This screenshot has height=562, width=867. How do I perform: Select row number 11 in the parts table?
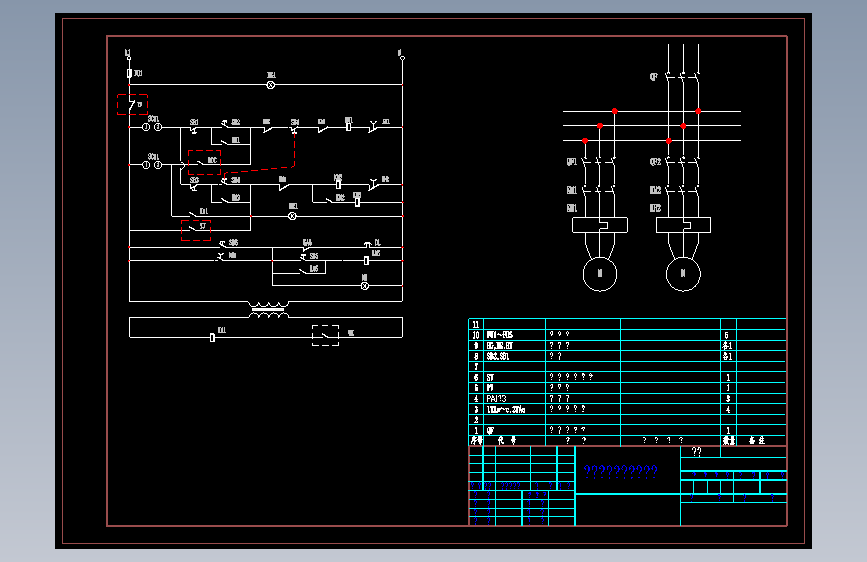(x=476, y=325)
